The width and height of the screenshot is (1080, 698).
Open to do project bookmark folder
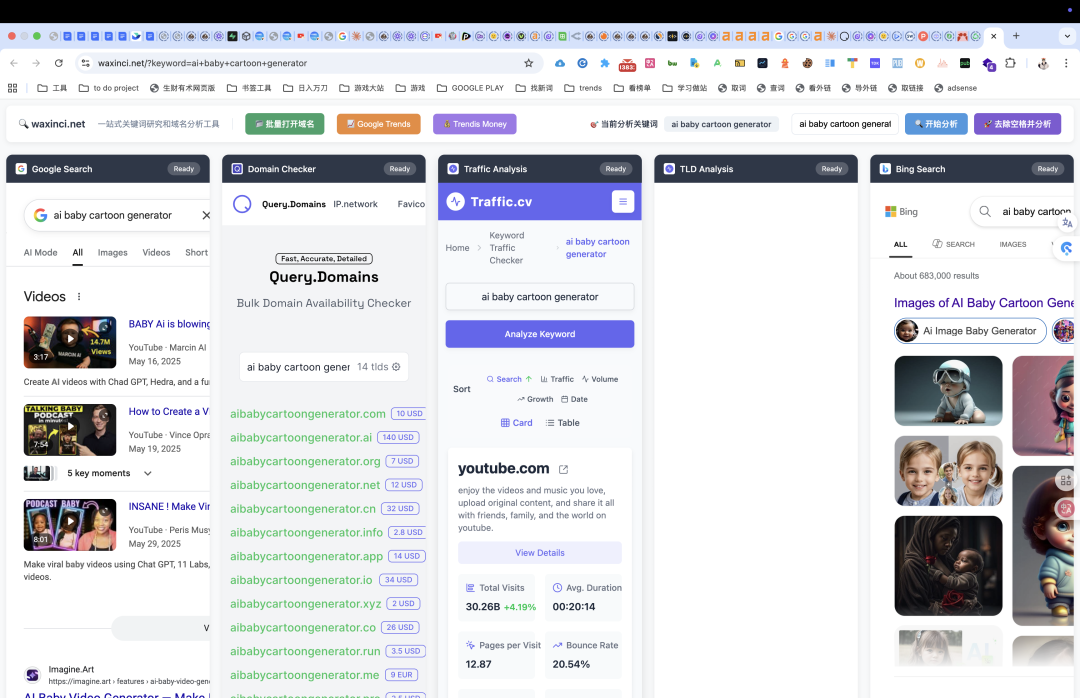pos(109,88)
